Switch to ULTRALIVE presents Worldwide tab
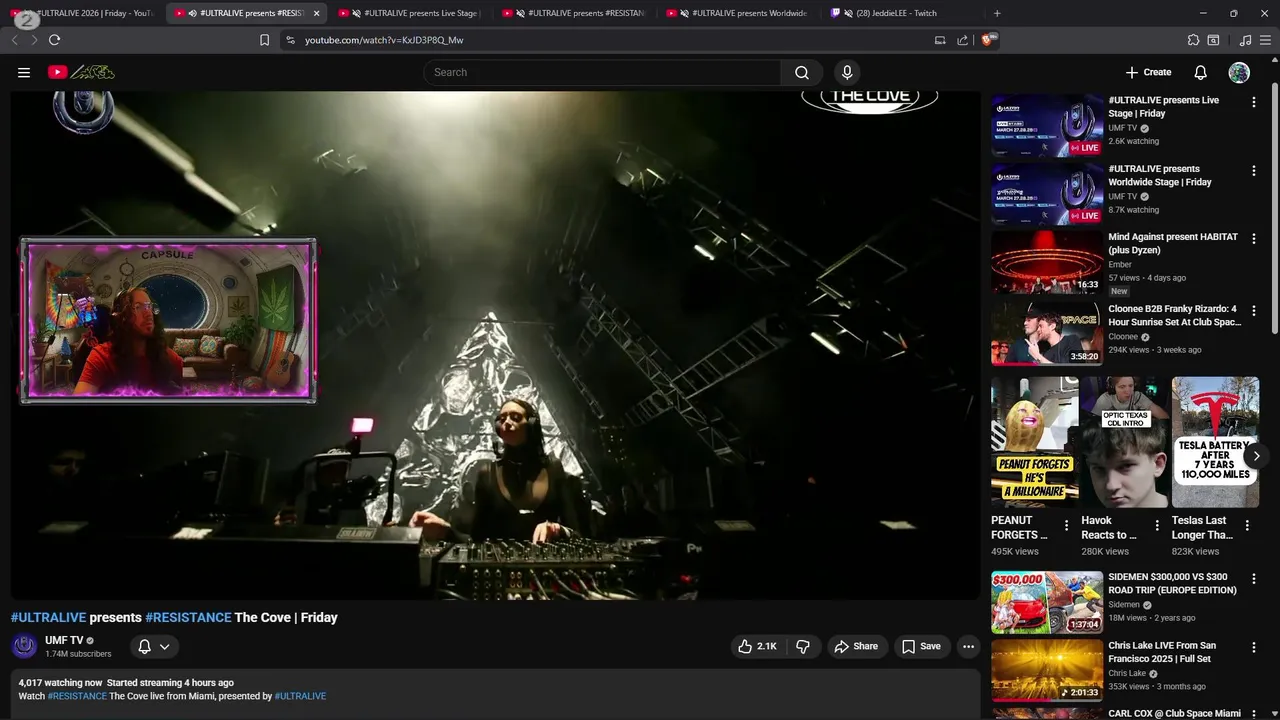 coord(738,13)
